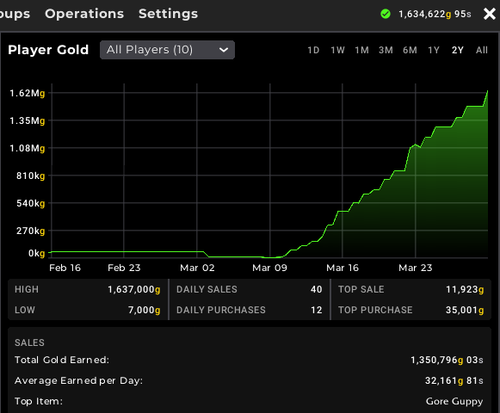Switch graph to 3M range
Viewport: 500px width, 413px height.
click(386, 50)
